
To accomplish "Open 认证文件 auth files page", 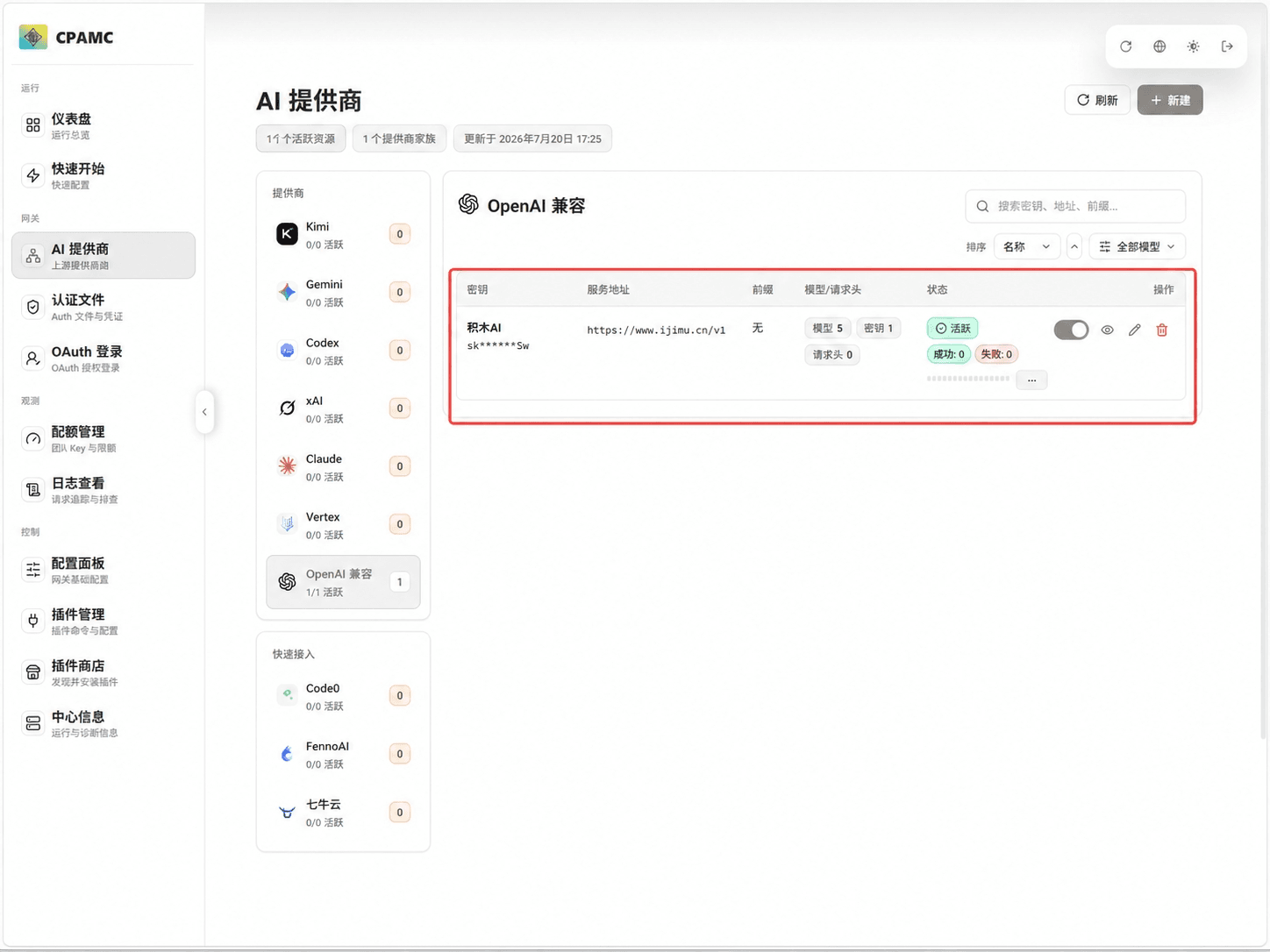I will (x=103, y=307).
